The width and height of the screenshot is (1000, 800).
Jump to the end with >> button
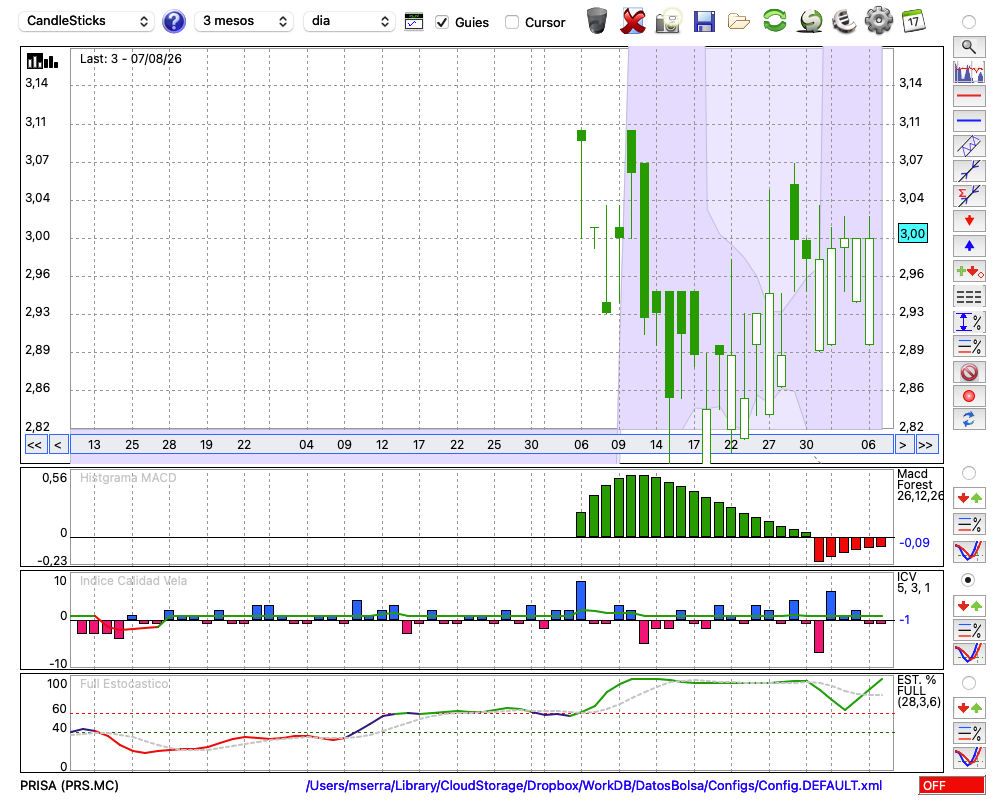925,445
